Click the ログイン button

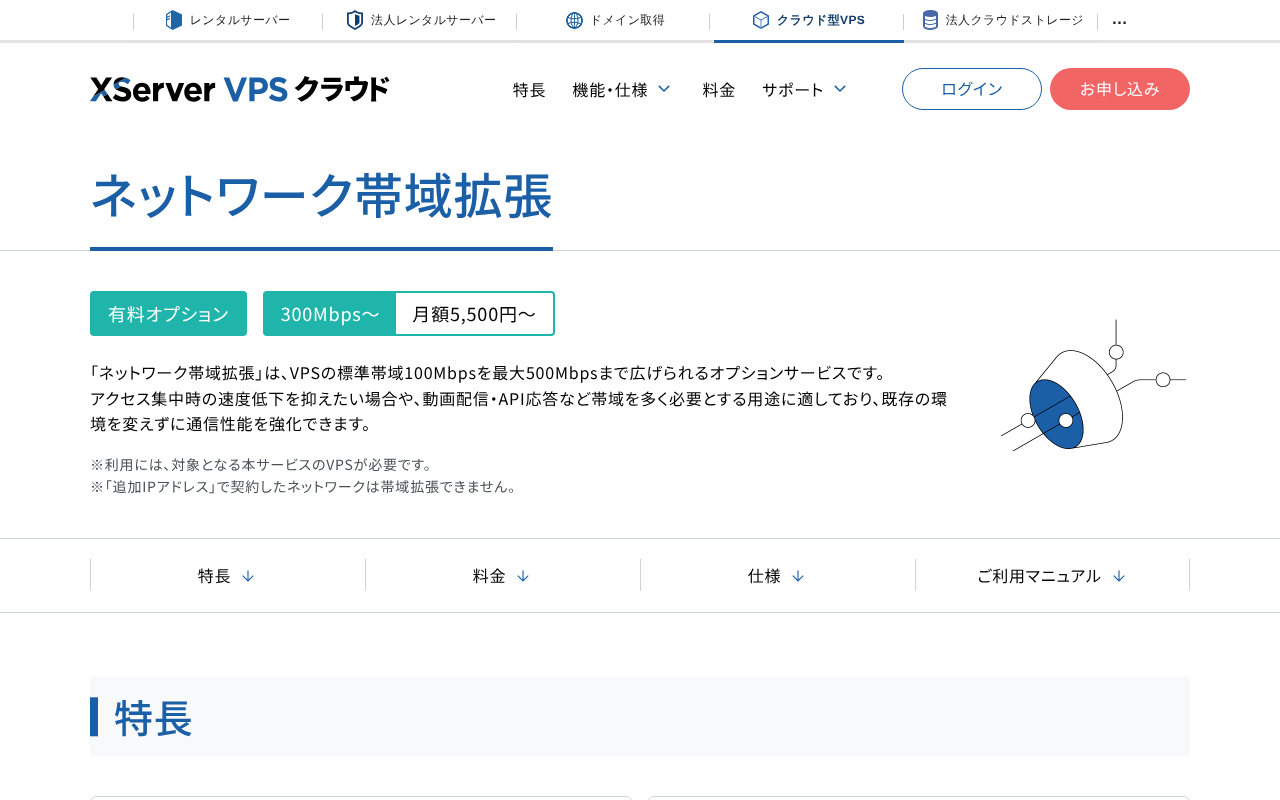click(972, 89)
